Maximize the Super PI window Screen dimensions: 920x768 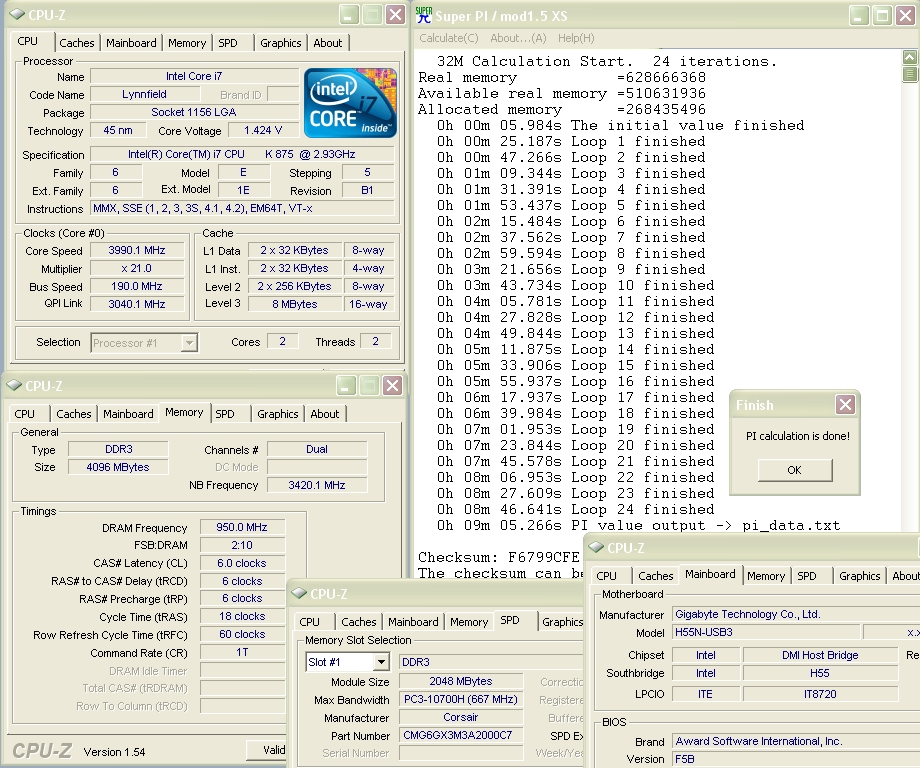point(882,15)
